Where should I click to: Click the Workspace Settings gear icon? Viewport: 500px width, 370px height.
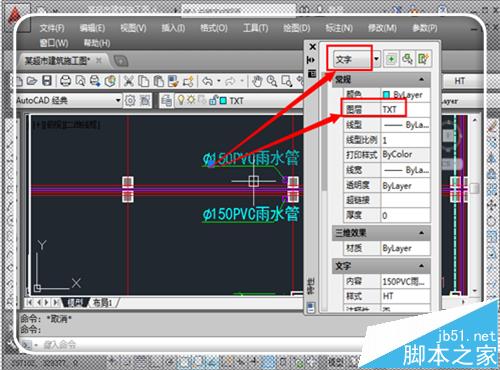pos(130,100)
